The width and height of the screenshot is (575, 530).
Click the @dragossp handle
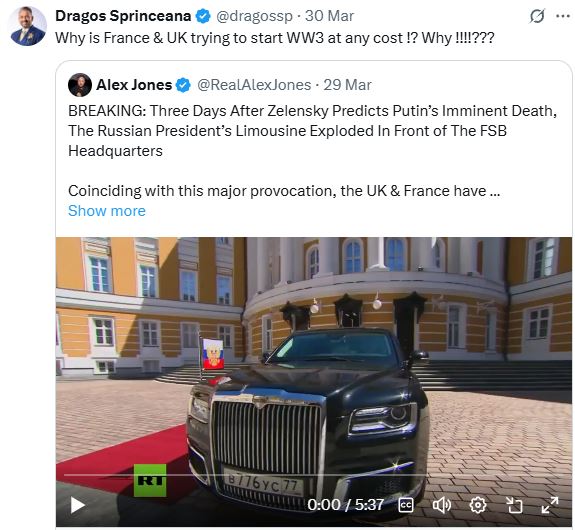point(254,16)
